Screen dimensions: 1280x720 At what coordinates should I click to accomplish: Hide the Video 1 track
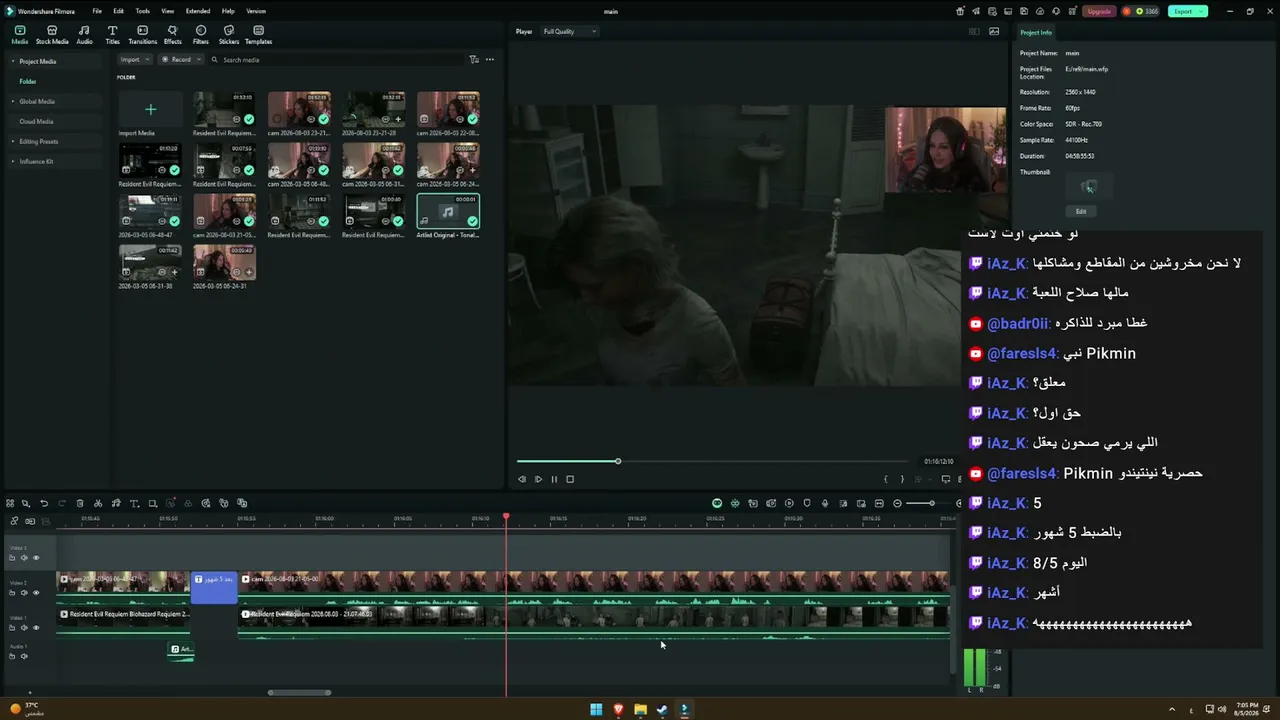coord(36,628)
